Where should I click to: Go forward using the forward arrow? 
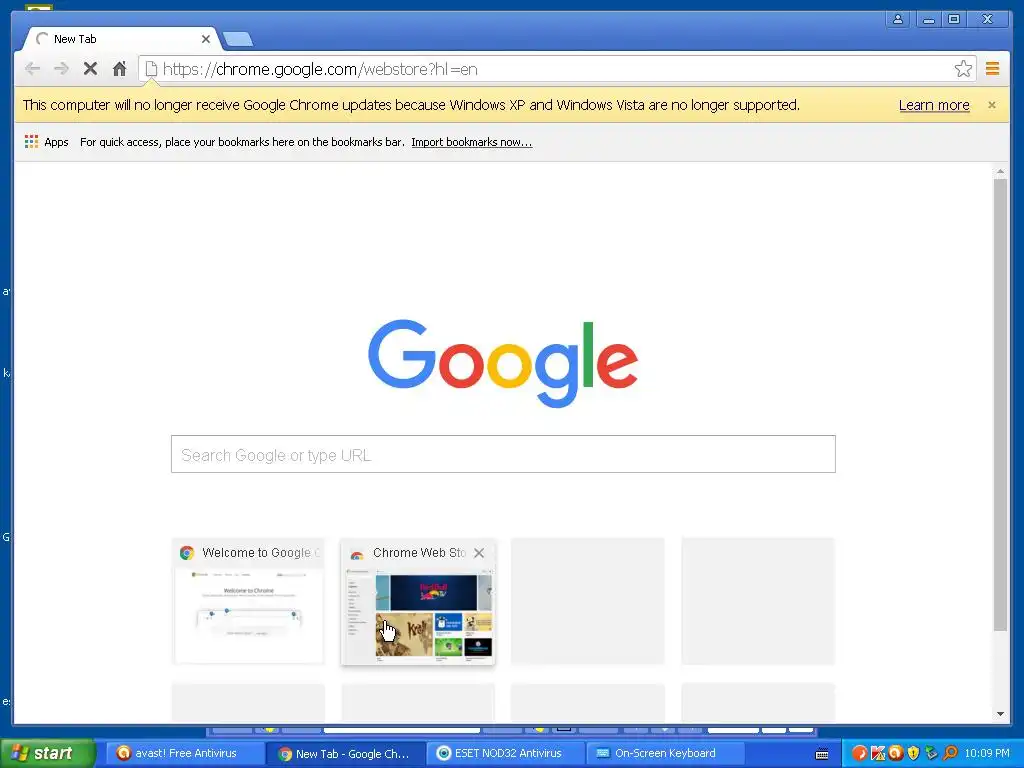pos(61,69)
